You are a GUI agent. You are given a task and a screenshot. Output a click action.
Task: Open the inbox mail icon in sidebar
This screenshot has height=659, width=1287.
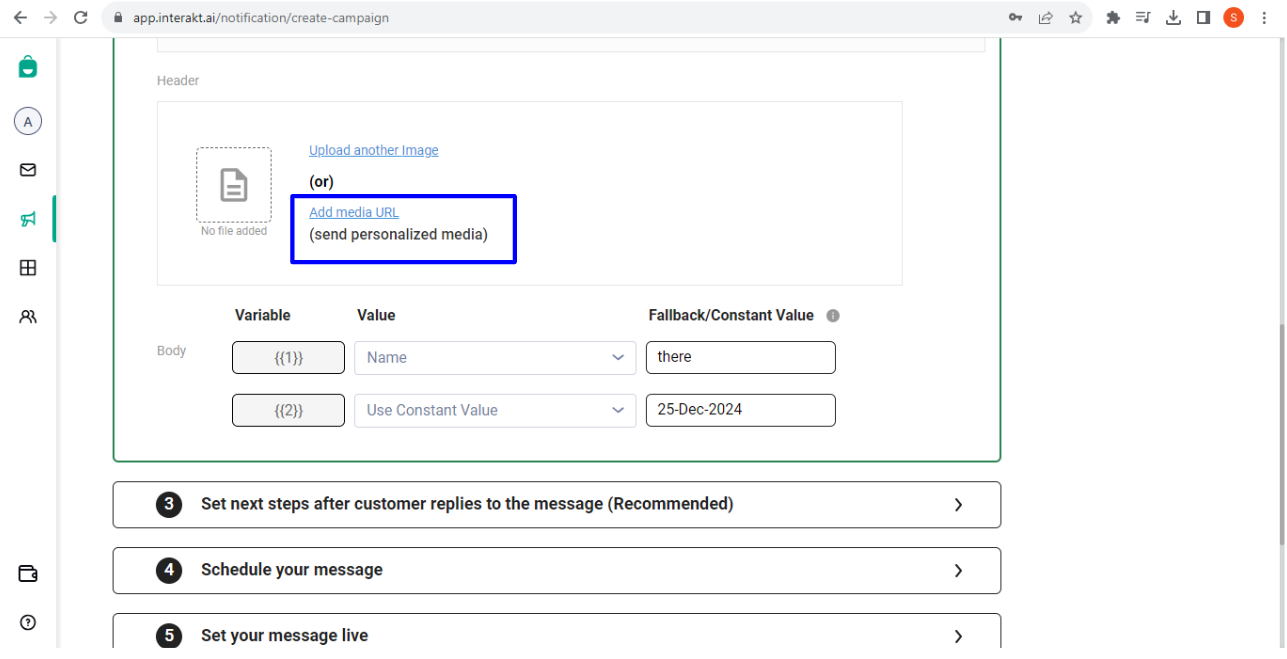click(28, 170)
